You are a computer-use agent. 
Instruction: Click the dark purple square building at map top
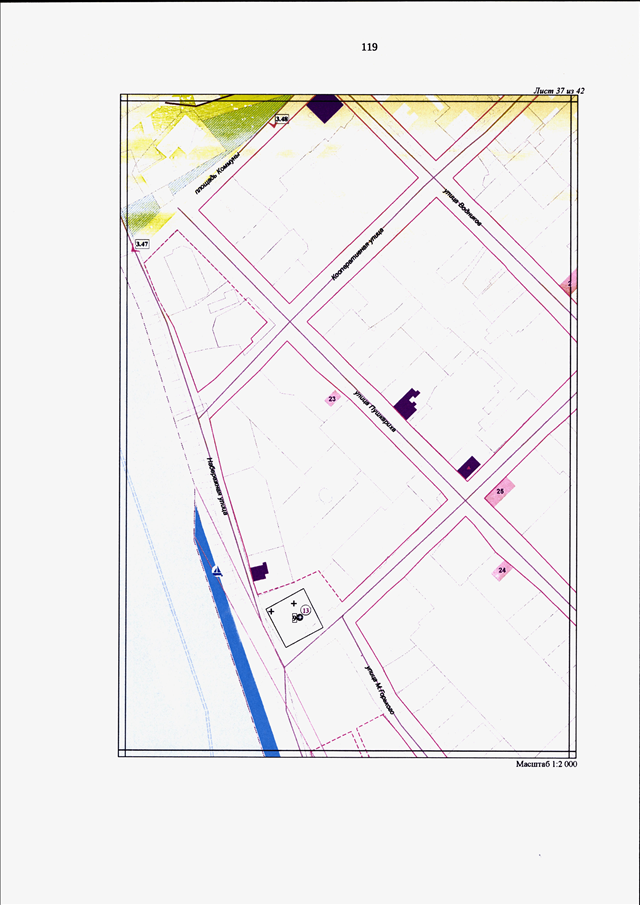[324, 107]
